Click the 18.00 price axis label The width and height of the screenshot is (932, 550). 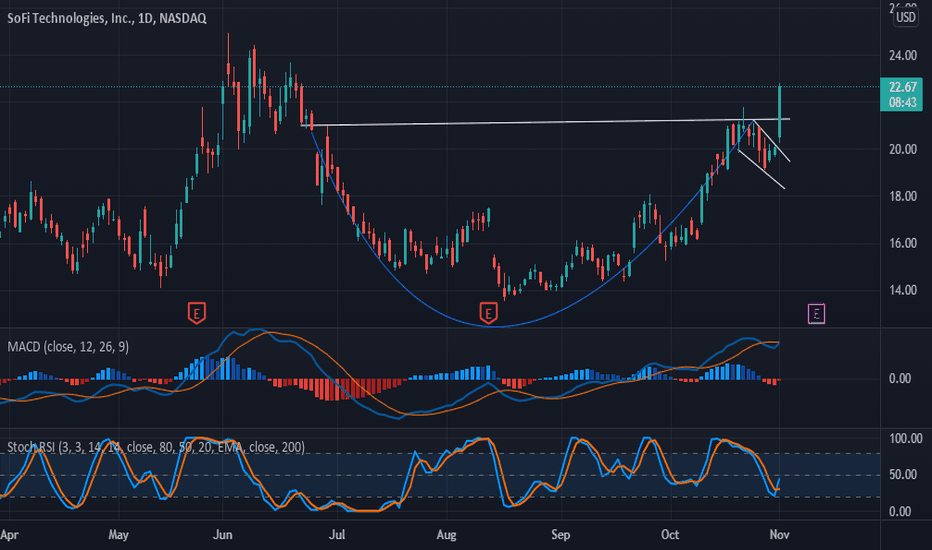point(903,196)
